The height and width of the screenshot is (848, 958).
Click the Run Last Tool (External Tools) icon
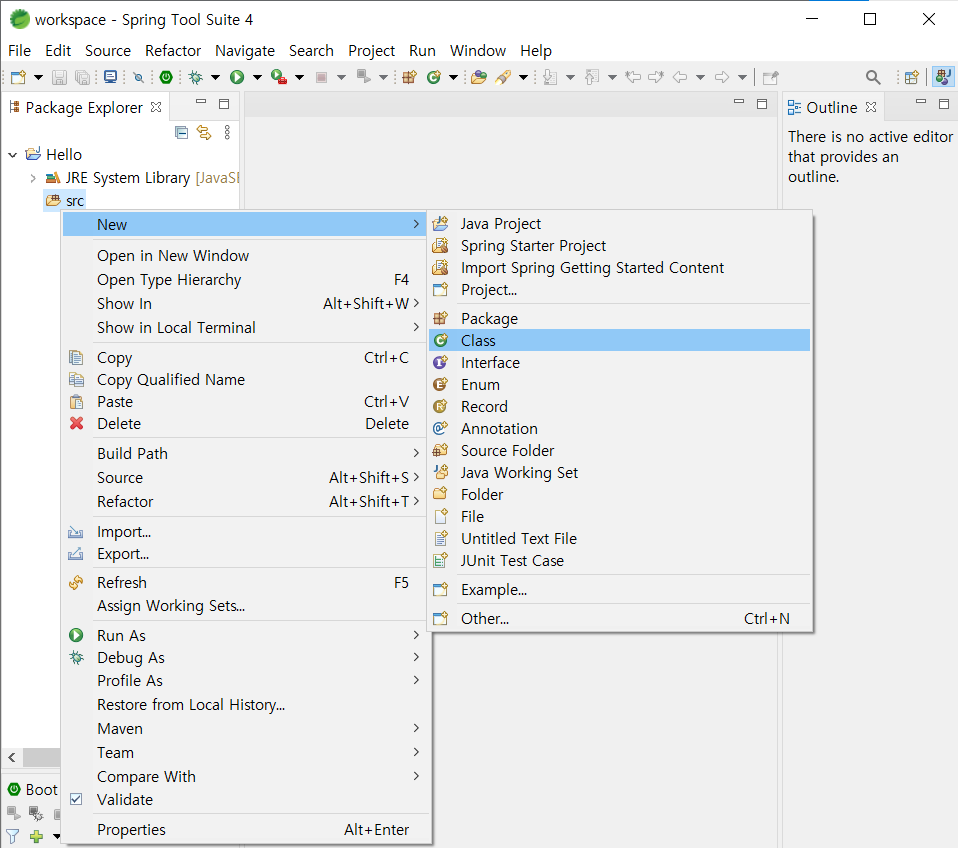pyautogui.click(x=279, y=77)
